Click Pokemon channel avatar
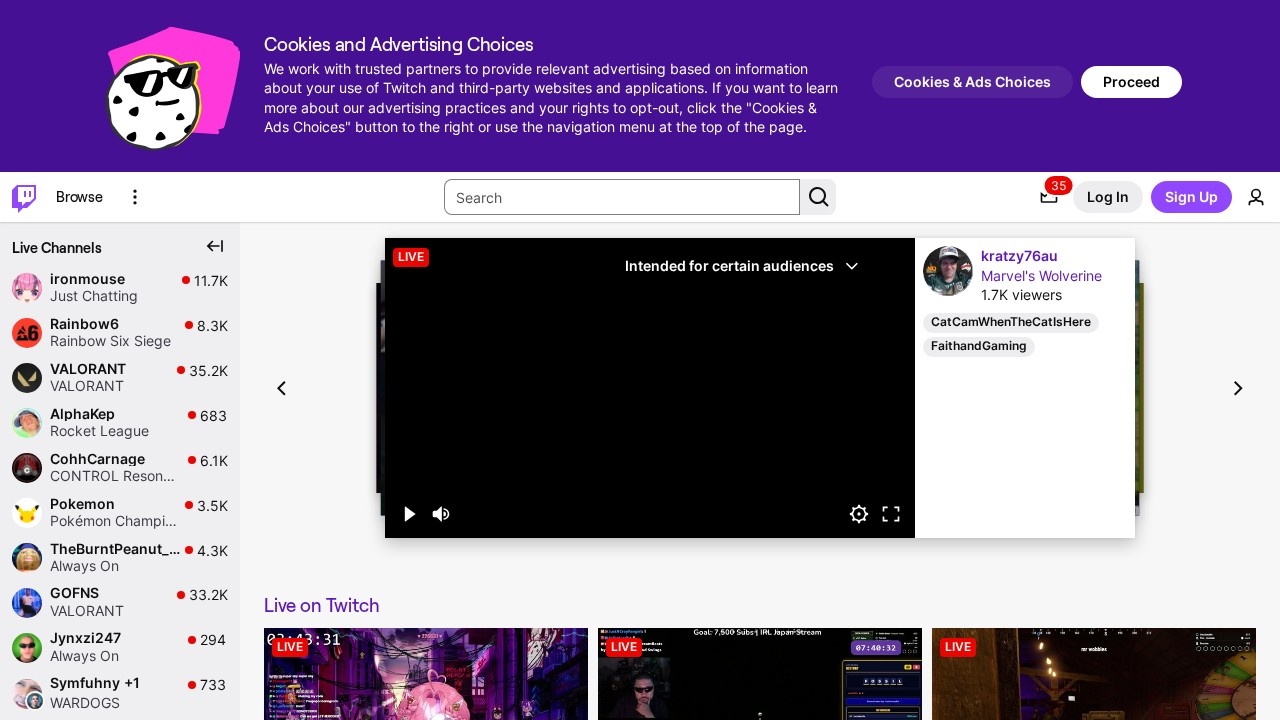Viewport: 1280px width, 720px height. pyautogui.click(x=27, y=513)
